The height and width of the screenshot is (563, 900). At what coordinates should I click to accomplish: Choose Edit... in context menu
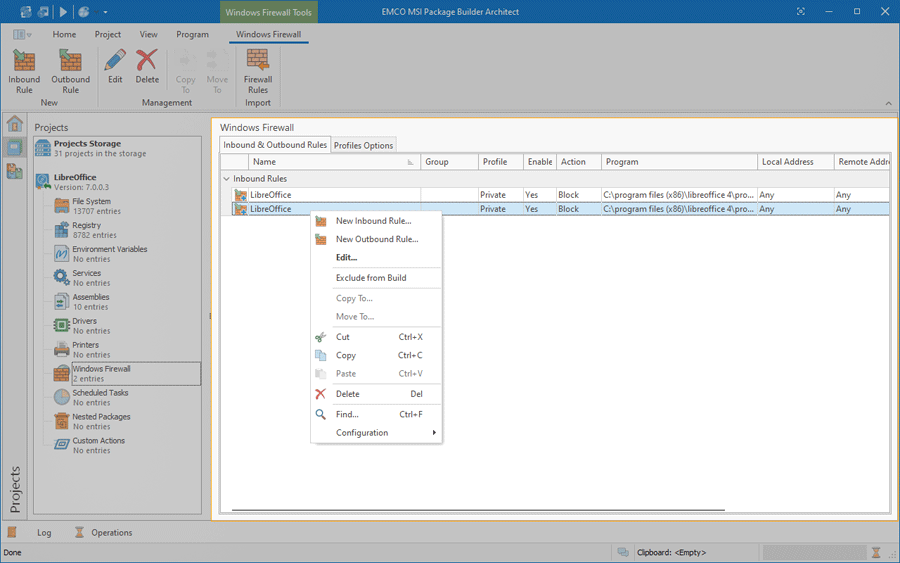click(376, 258)
